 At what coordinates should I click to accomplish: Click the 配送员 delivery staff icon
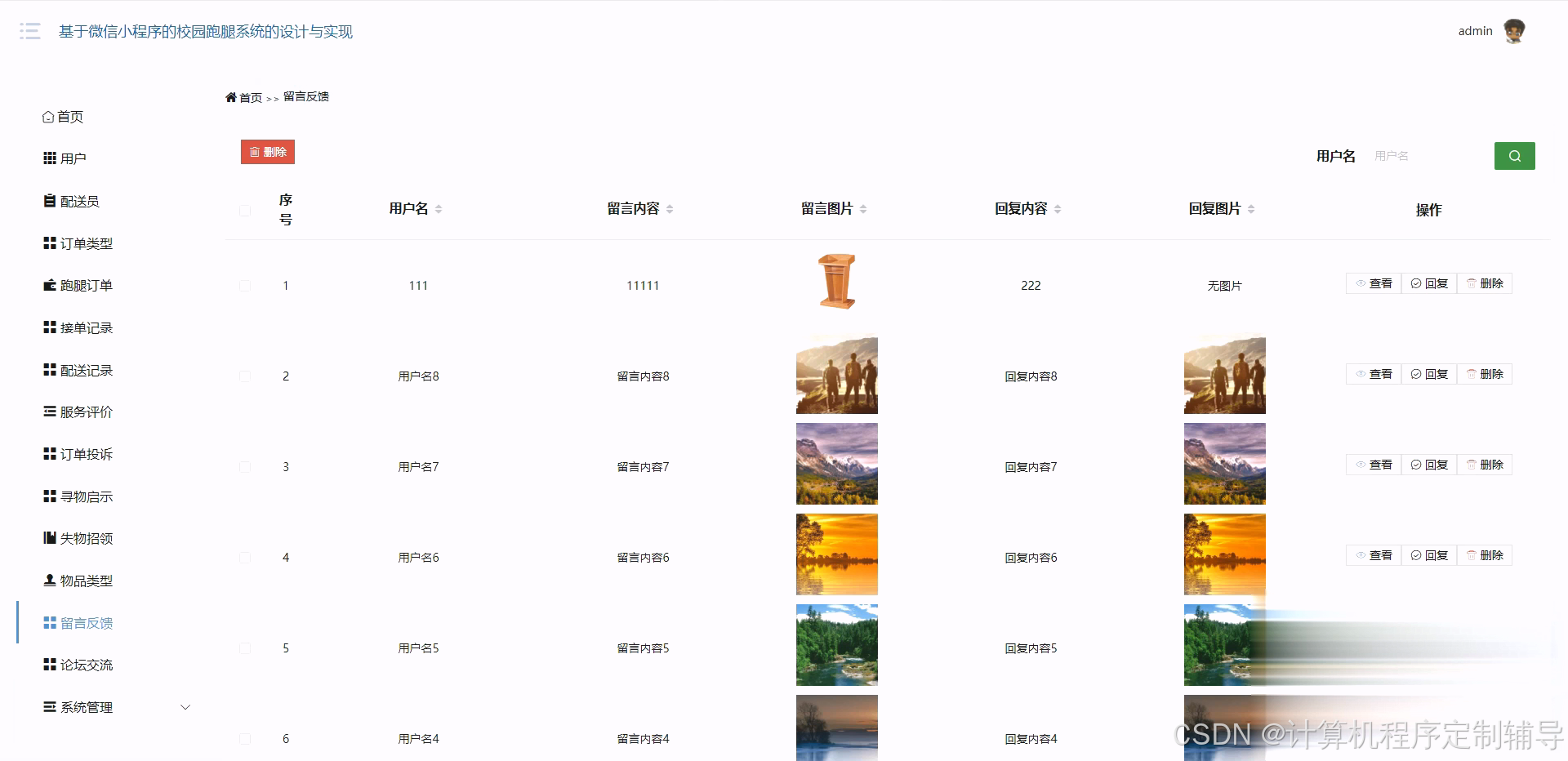(x=48, y=200)
